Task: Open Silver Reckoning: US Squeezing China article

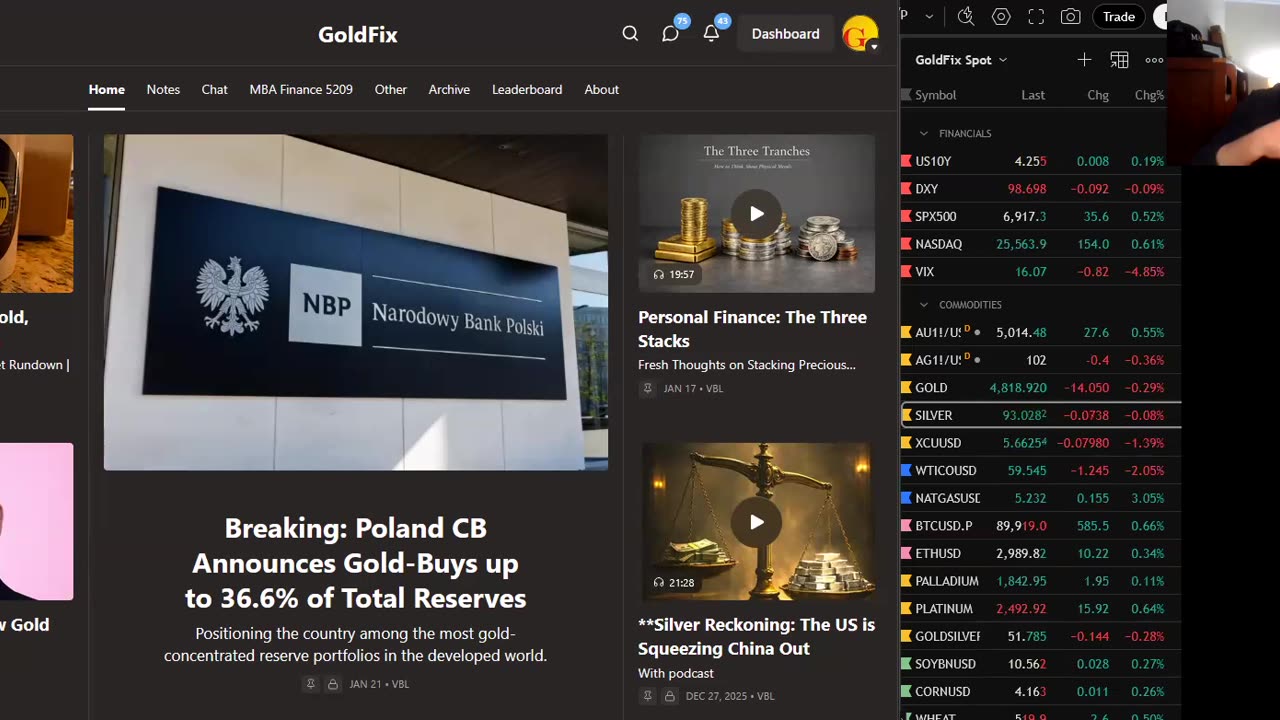Action: (x=756, y=636)
